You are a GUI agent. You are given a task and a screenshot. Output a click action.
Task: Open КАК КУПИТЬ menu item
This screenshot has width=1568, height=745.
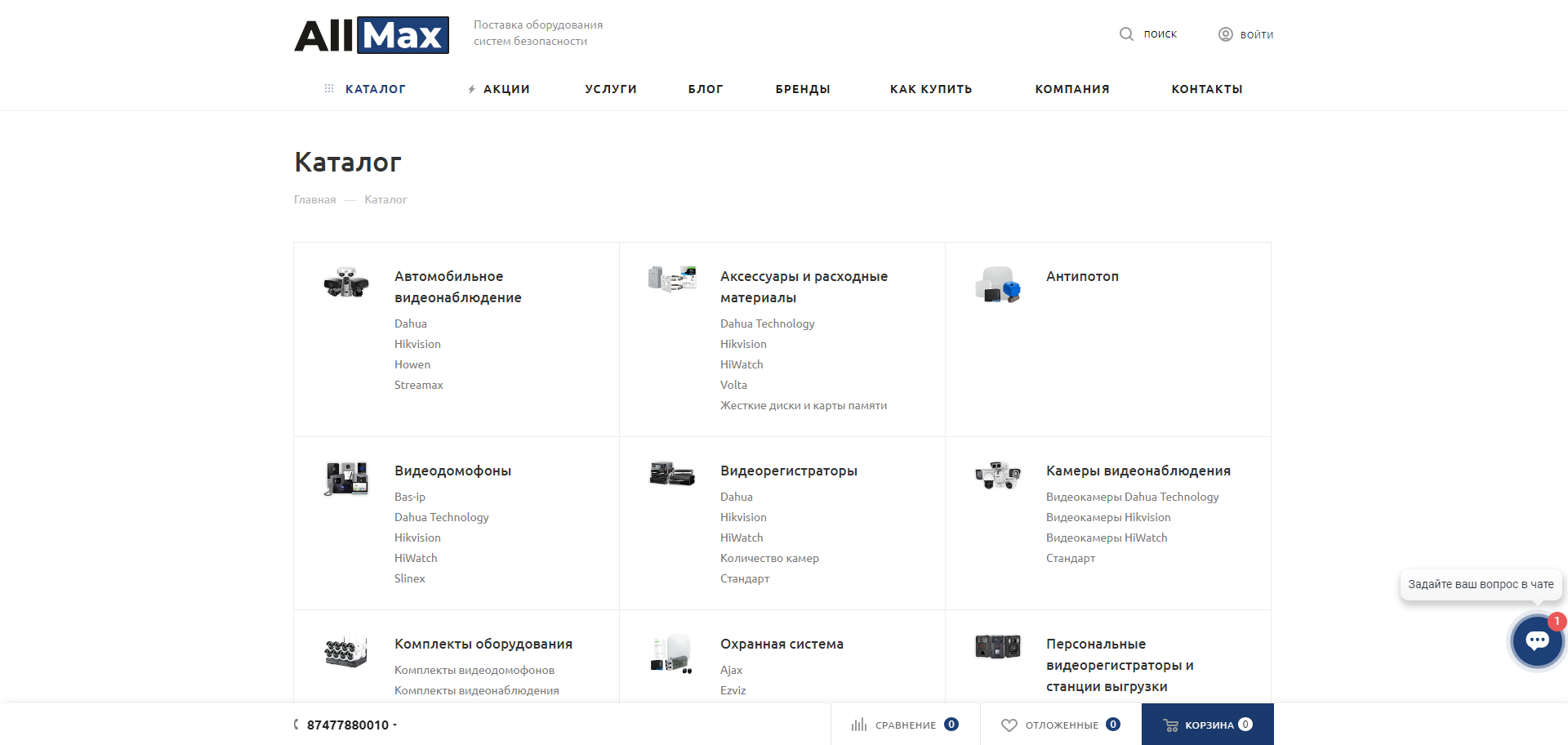(x=931, y=89)
